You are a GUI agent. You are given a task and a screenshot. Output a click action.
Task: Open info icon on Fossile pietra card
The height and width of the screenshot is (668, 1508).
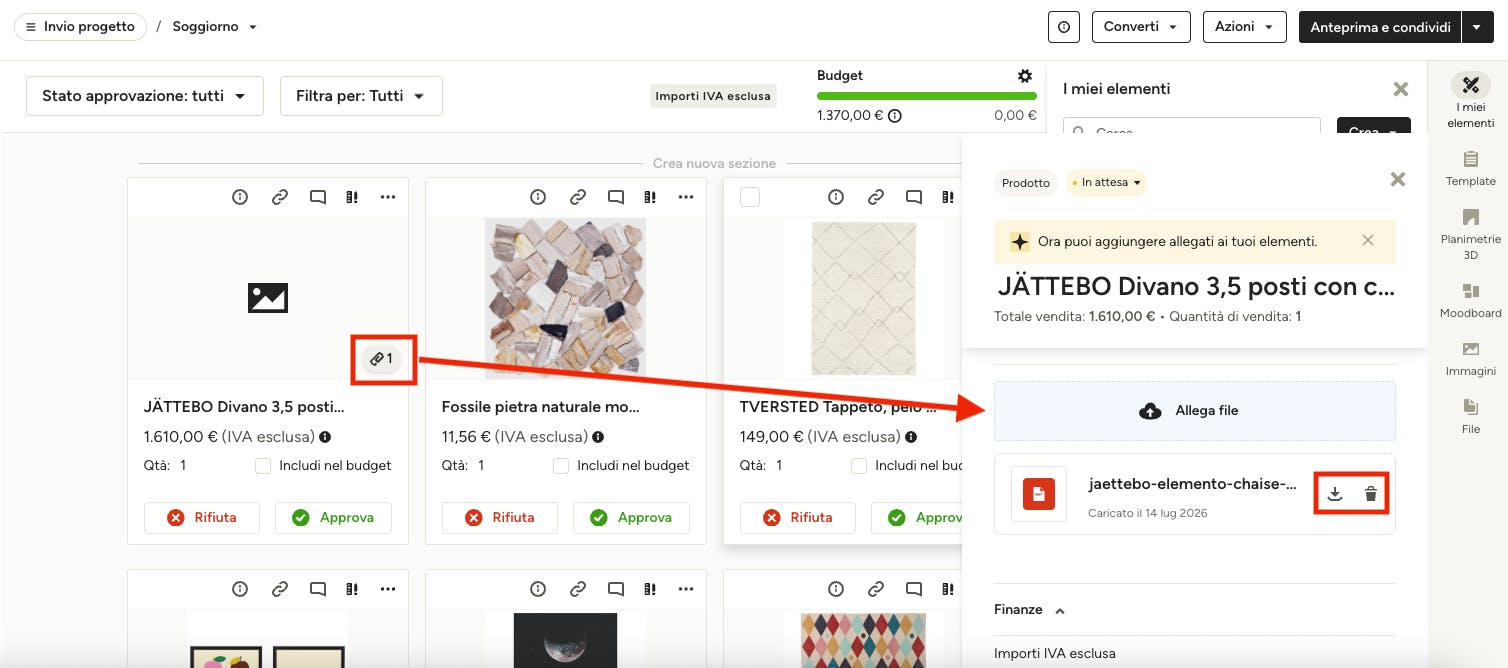coord(538,197)
